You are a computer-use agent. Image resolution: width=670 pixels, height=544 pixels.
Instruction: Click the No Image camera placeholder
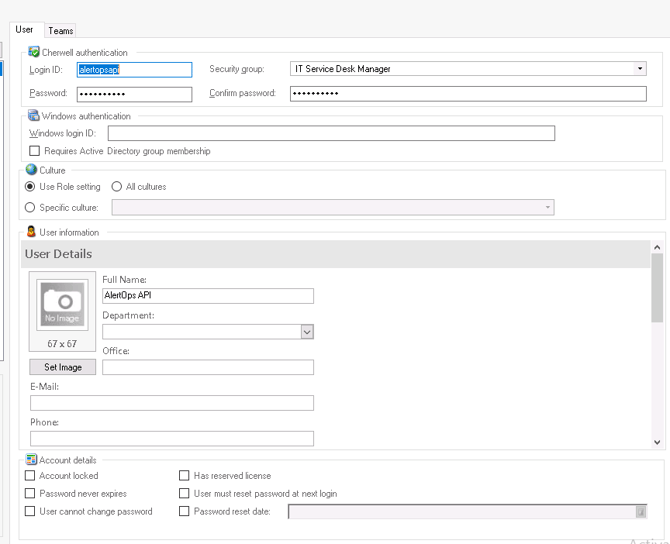pos(63,303)
